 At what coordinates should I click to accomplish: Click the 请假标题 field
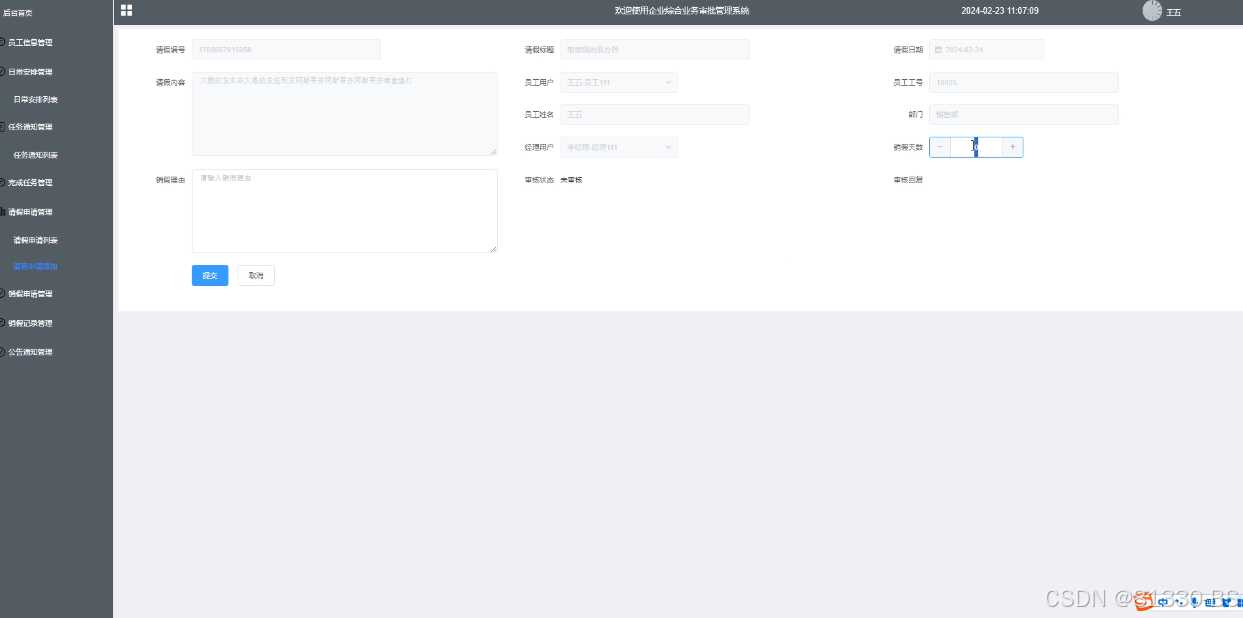[655, 49]
